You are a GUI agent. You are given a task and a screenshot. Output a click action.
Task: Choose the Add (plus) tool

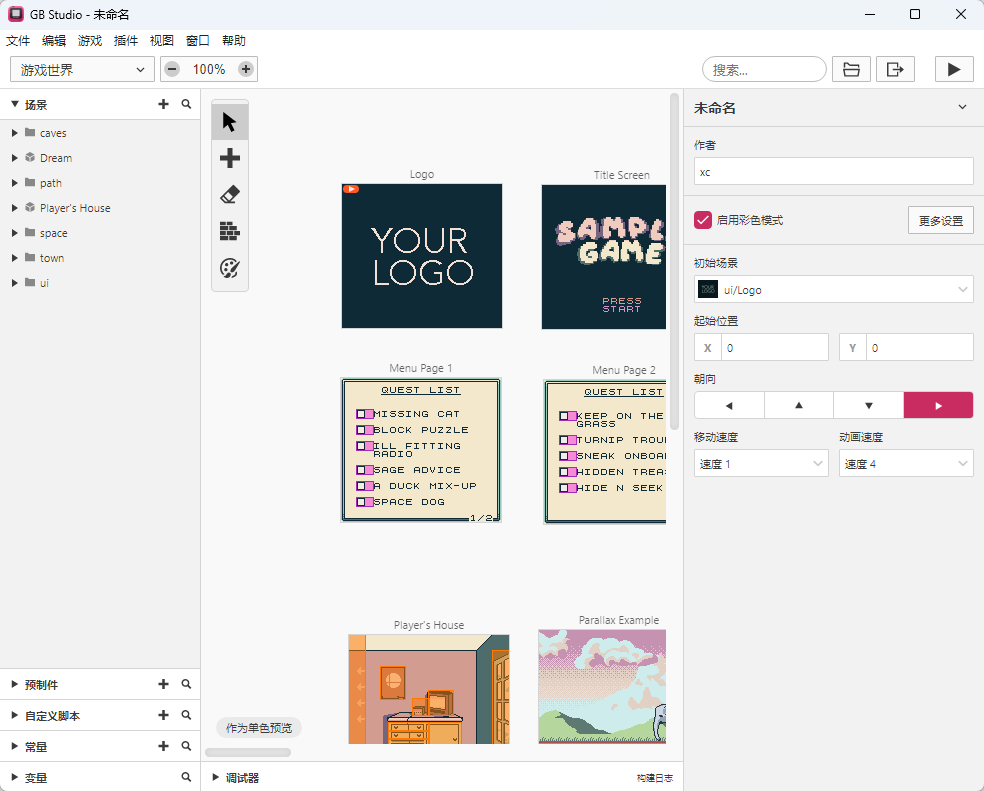point(230,158)
